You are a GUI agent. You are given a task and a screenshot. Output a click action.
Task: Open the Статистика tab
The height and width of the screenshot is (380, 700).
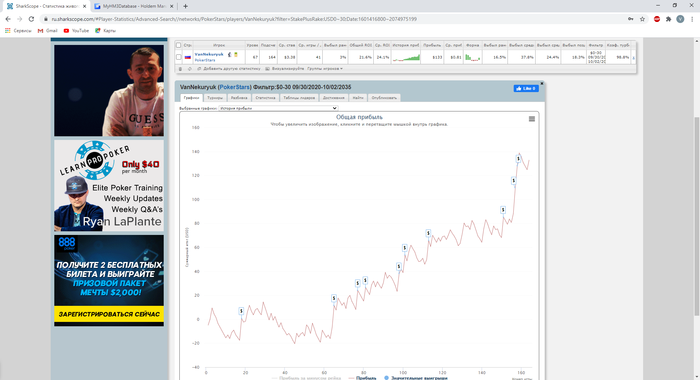(x=265, y=98)
